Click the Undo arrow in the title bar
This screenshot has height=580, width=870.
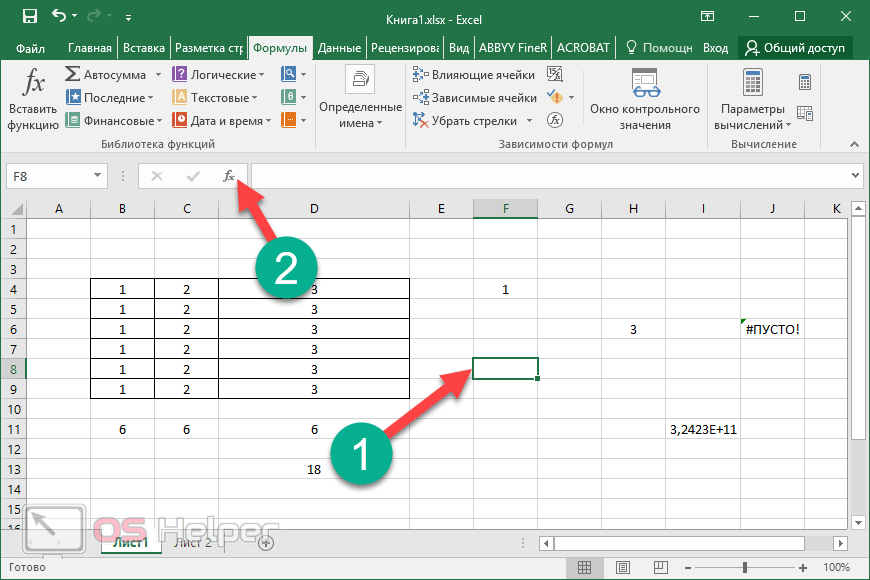[x=59, y=17]
